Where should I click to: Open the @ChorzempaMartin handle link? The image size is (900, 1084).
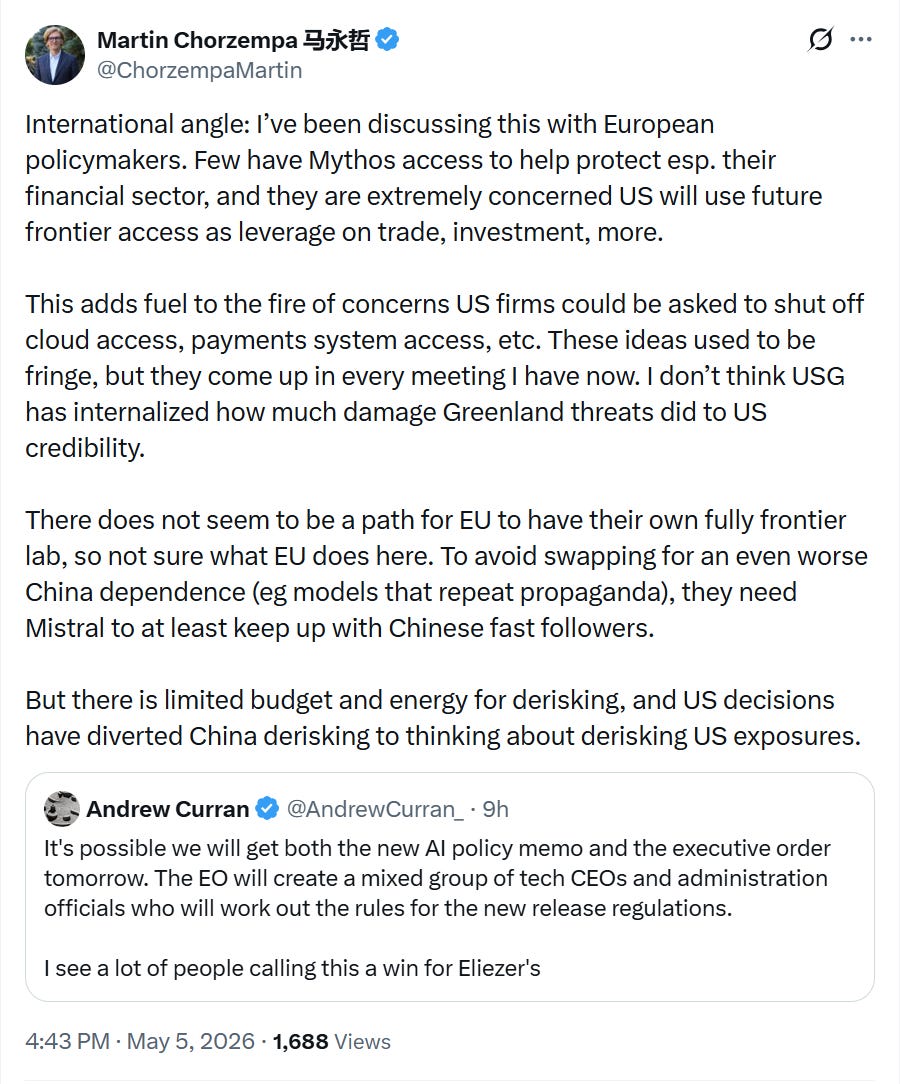(200, 71)
